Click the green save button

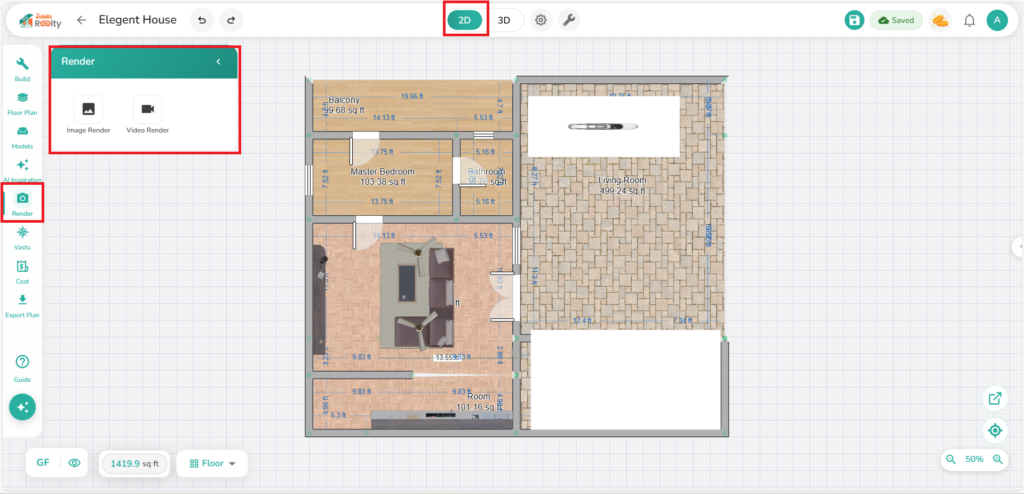point(853,20)
